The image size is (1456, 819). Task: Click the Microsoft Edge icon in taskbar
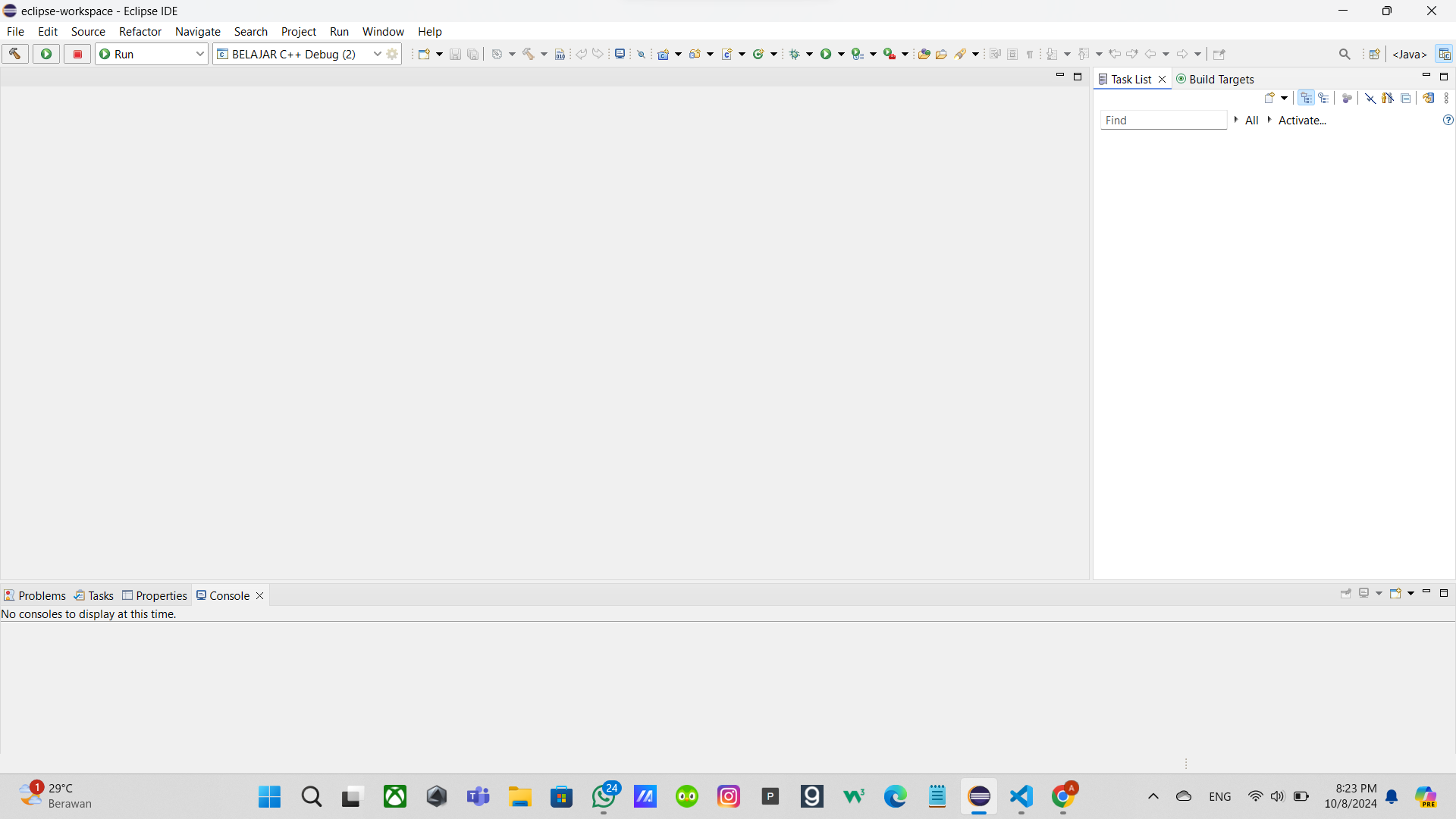click(895, 796)
